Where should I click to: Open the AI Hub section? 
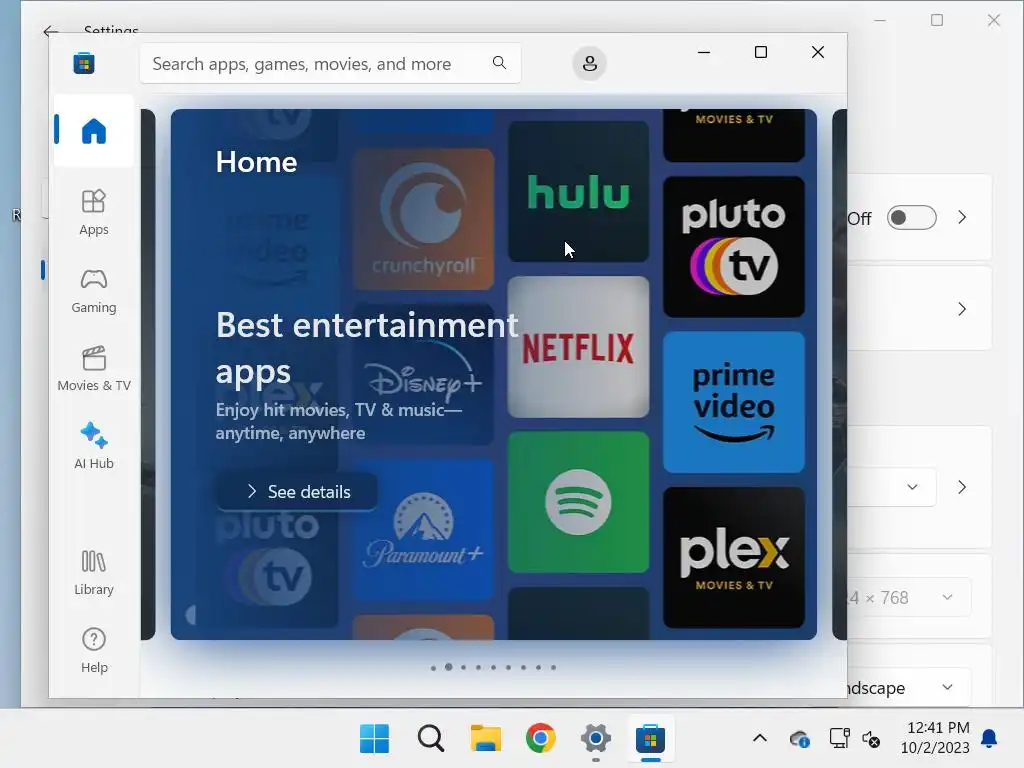tap(94, 447)
